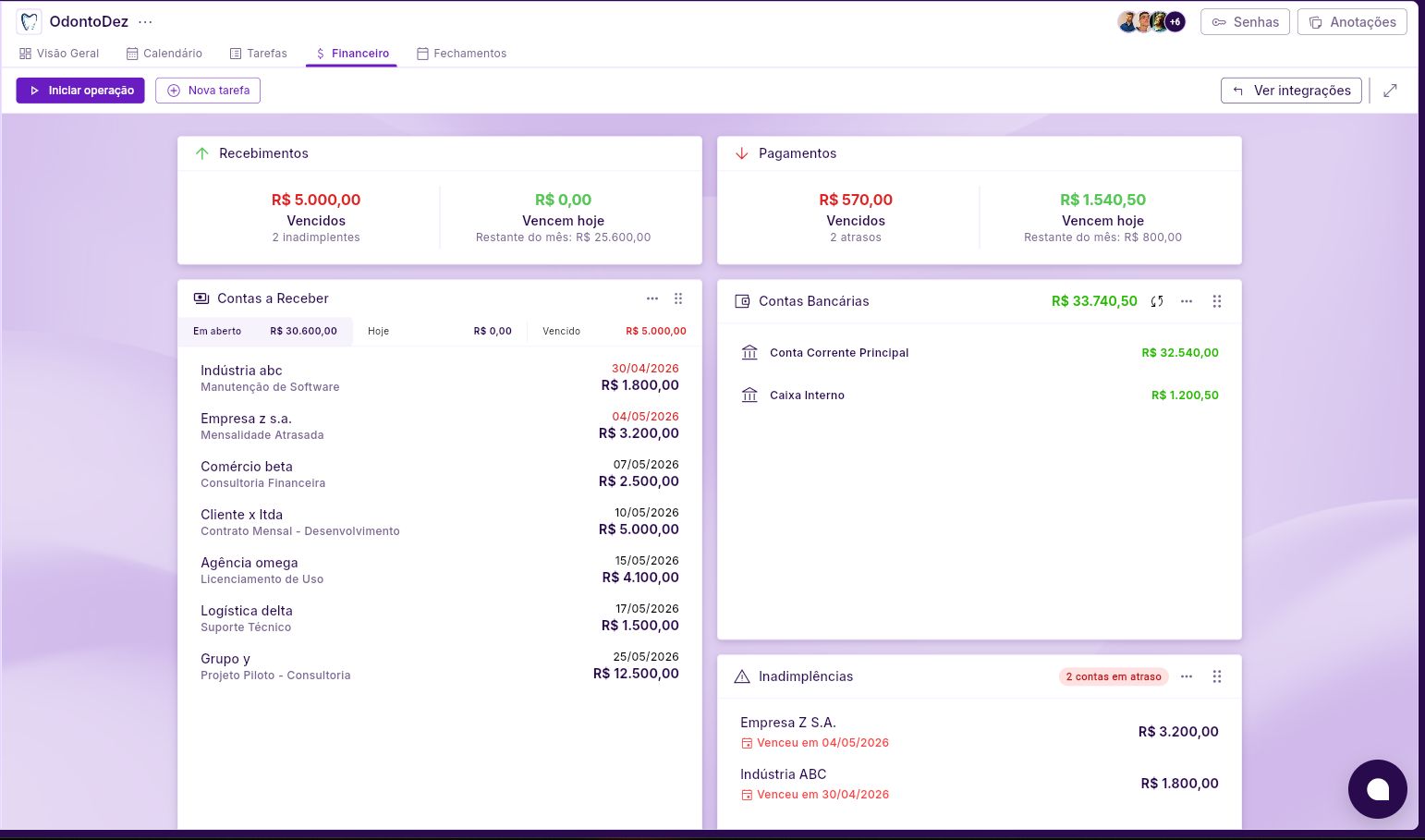1425x840 pixels.
Task: Select Conta Corrente Principal account
Action: 980,353
